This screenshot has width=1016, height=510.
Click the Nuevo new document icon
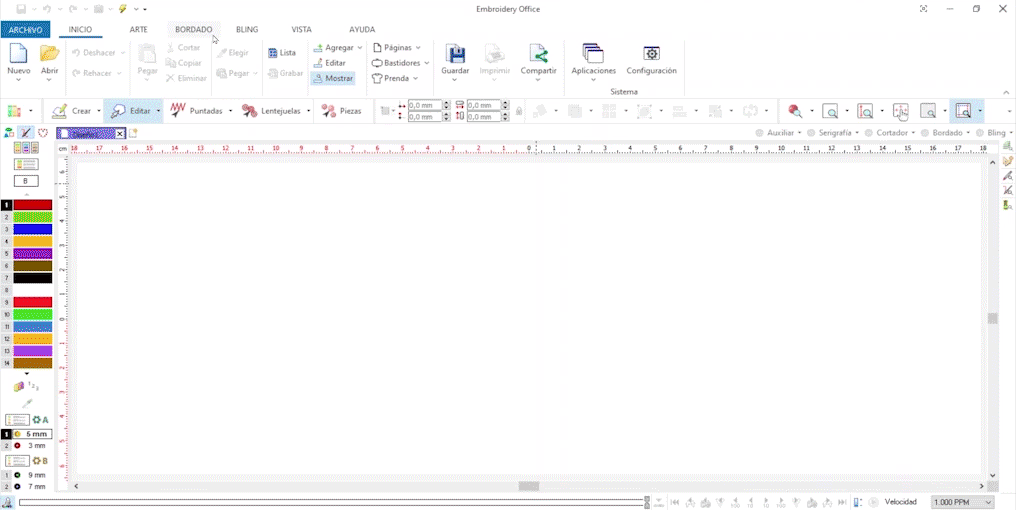[18, 55]
